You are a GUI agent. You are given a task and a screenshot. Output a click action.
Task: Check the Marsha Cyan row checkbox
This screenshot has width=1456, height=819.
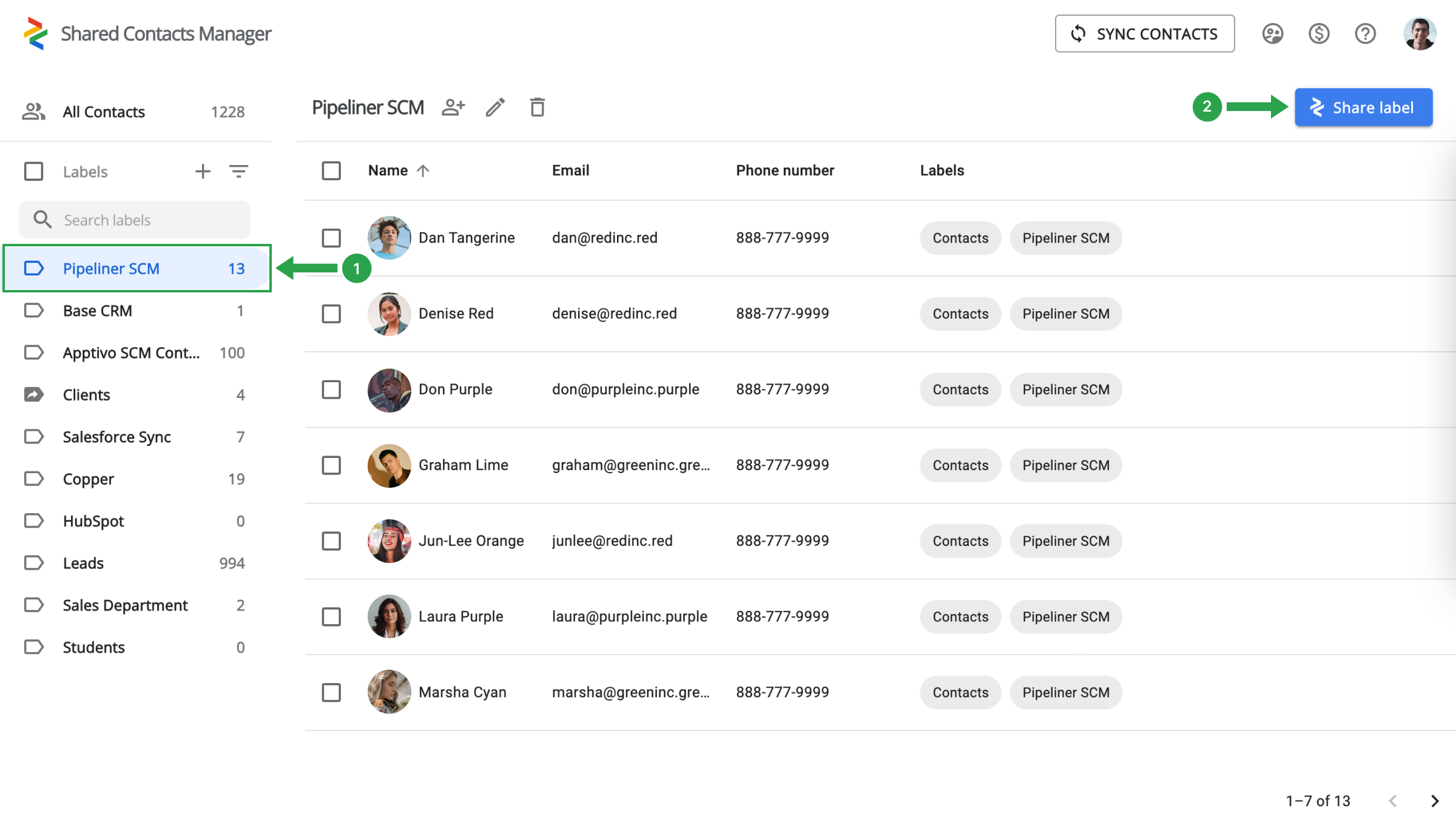coord(331,693)
